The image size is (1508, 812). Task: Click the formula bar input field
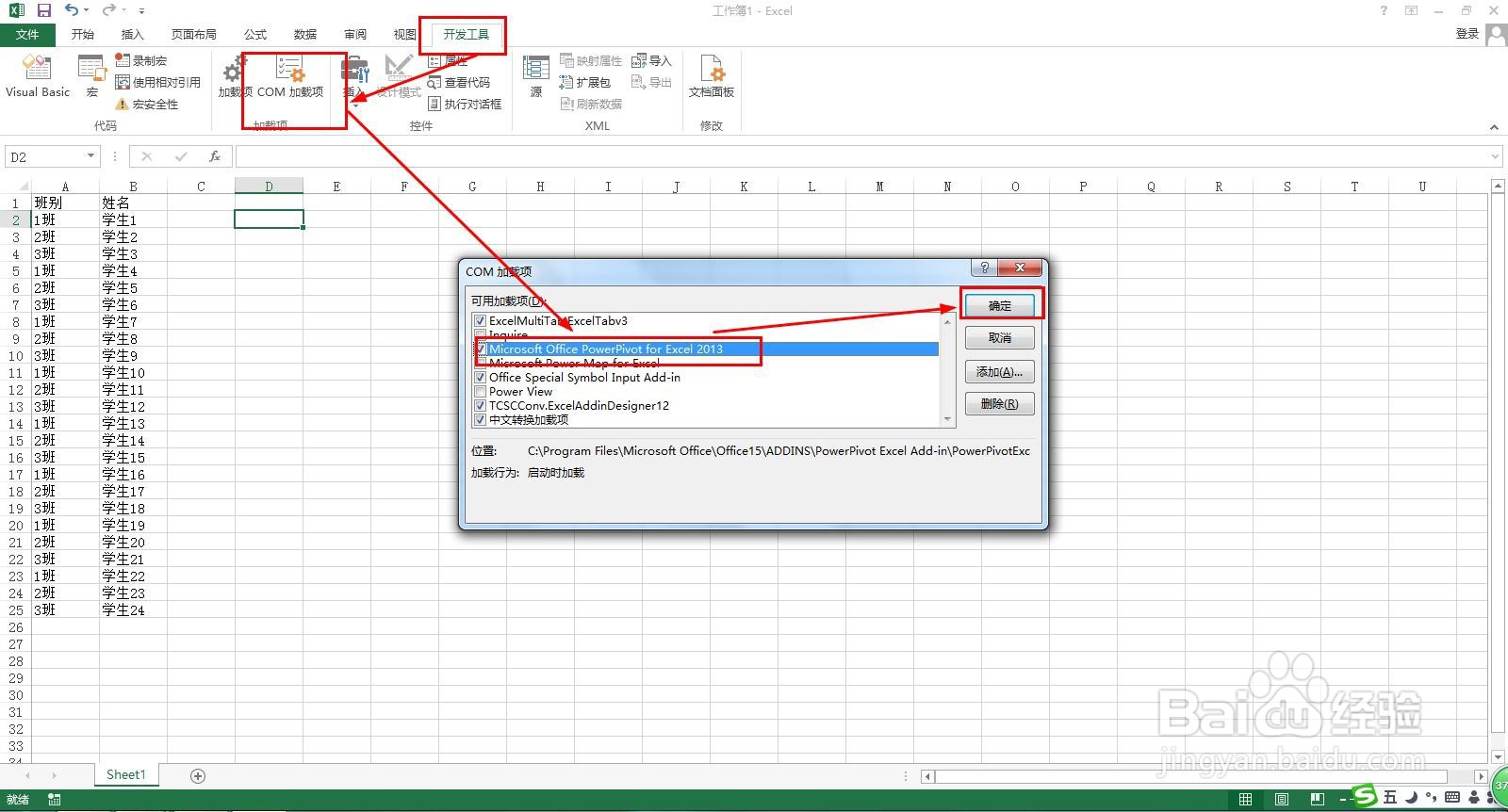coord(861,156)
